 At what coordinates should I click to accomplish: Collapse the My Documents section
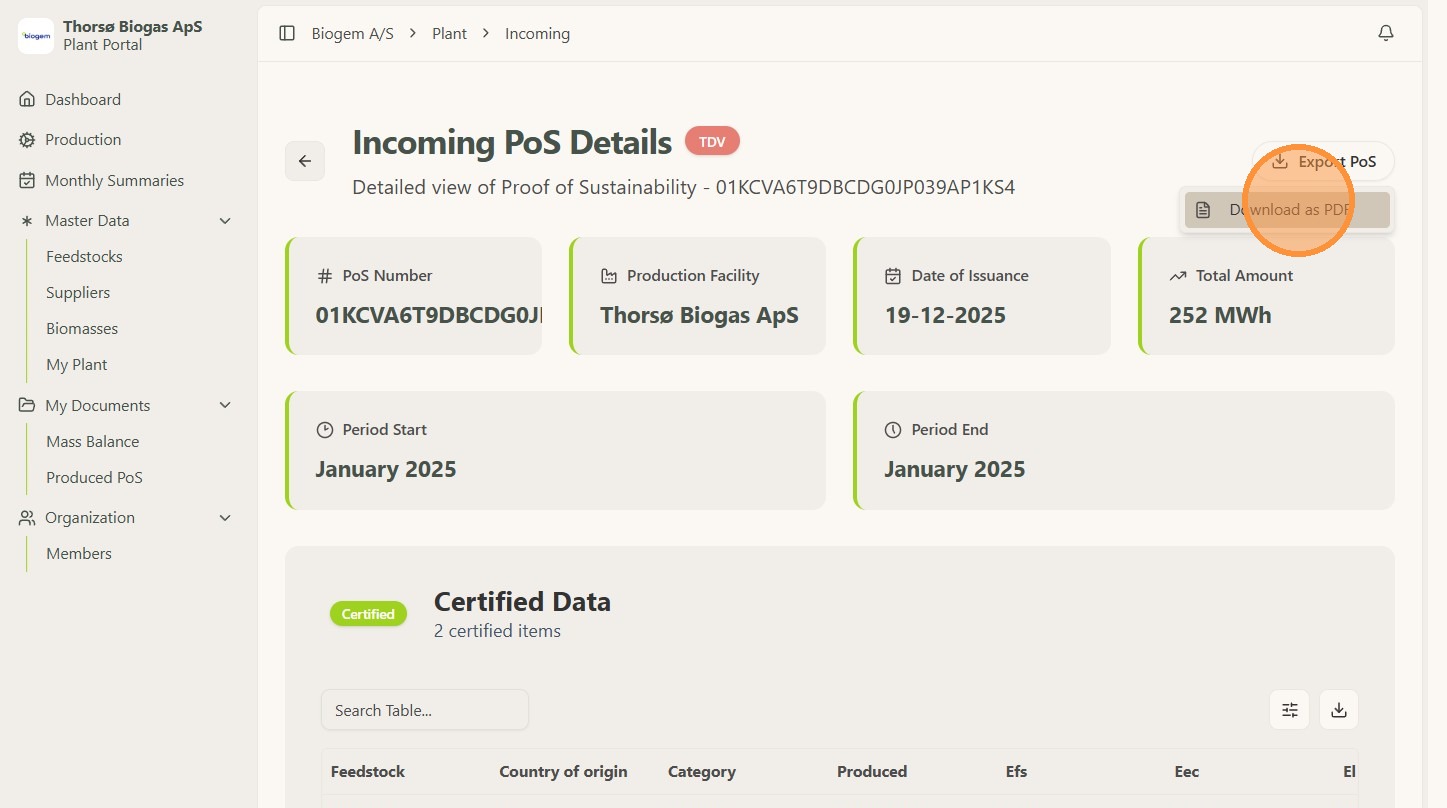click(x=225, y=405)
